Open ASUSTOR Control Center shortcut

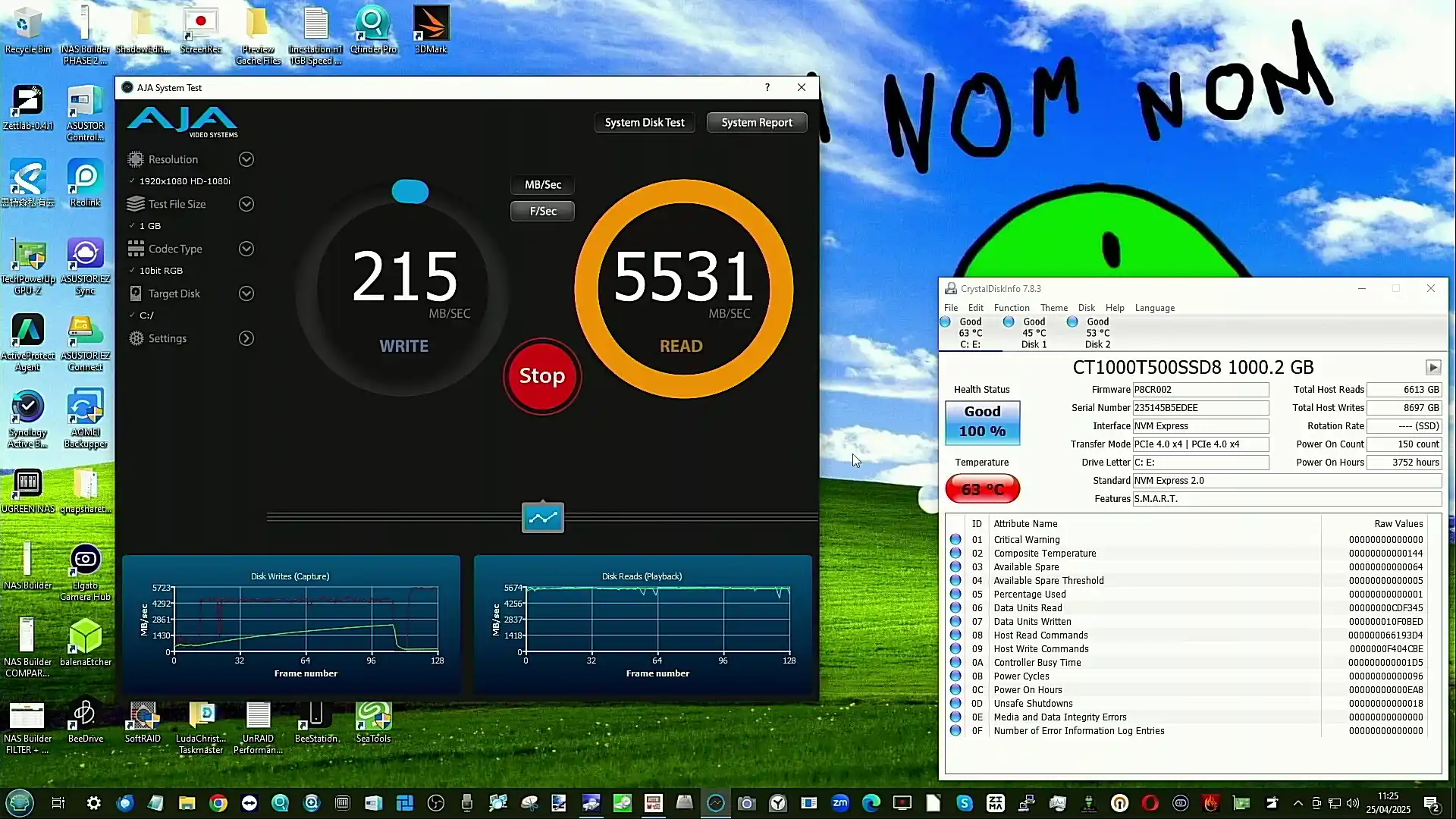pyautogui.click(x=85, y=113)
